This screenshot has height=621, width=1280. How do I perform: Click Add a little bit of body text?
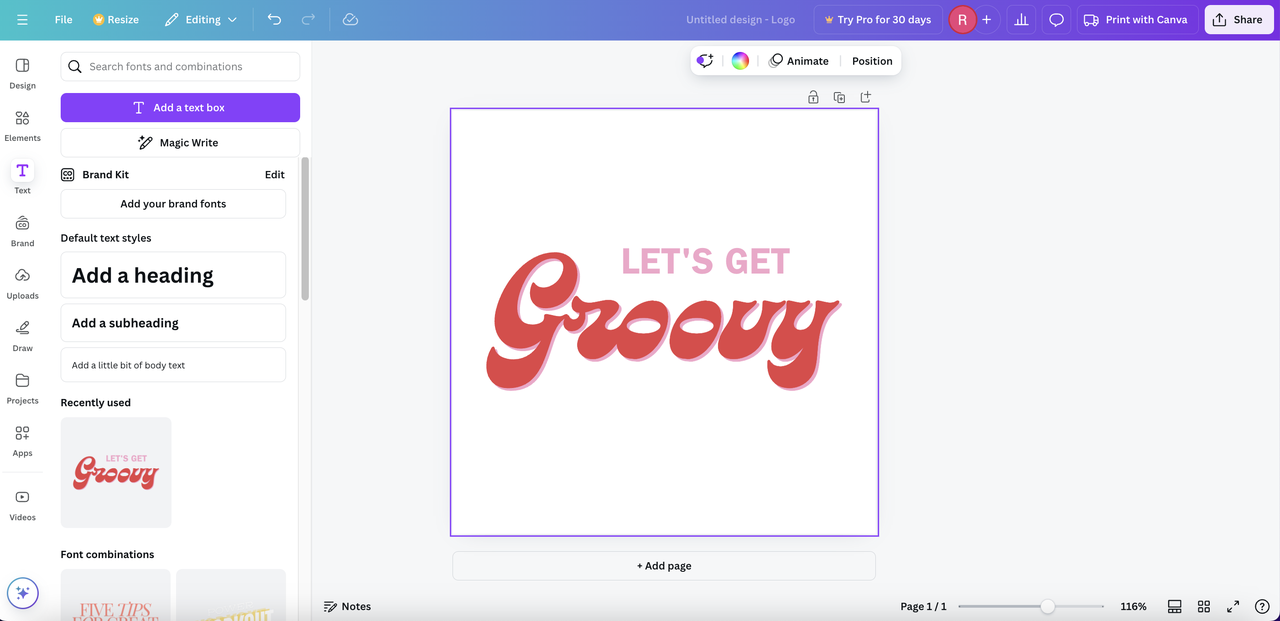coord(173,365)
